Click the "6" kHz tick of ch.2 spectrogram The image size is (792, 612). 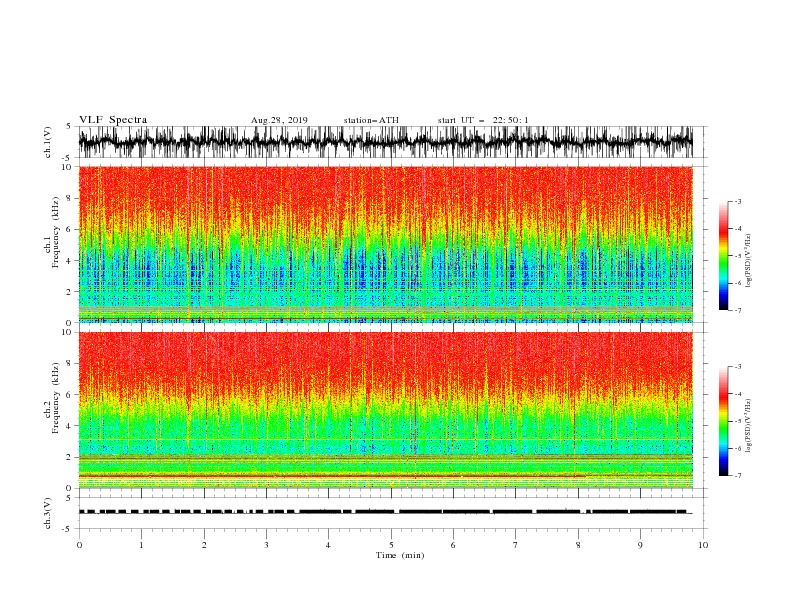(x=70, y=395)
